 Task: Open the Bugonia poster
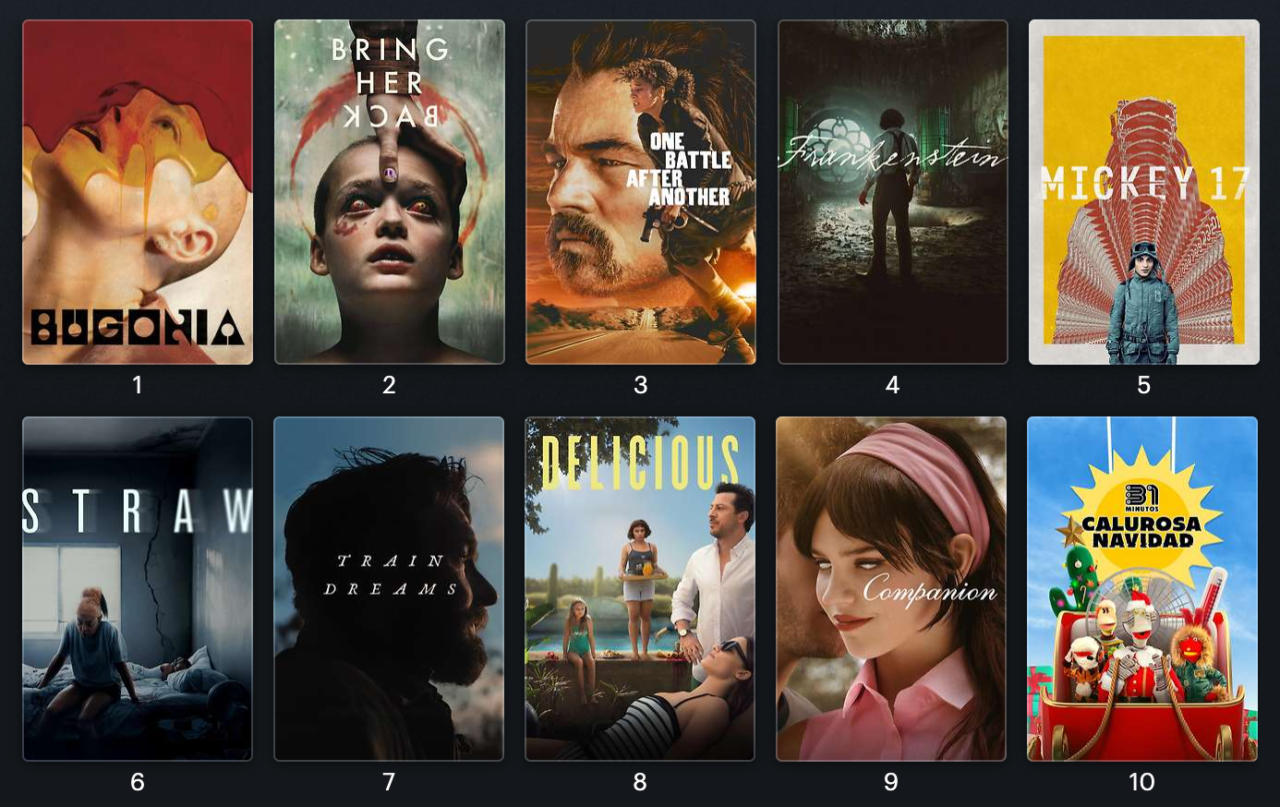138,192
